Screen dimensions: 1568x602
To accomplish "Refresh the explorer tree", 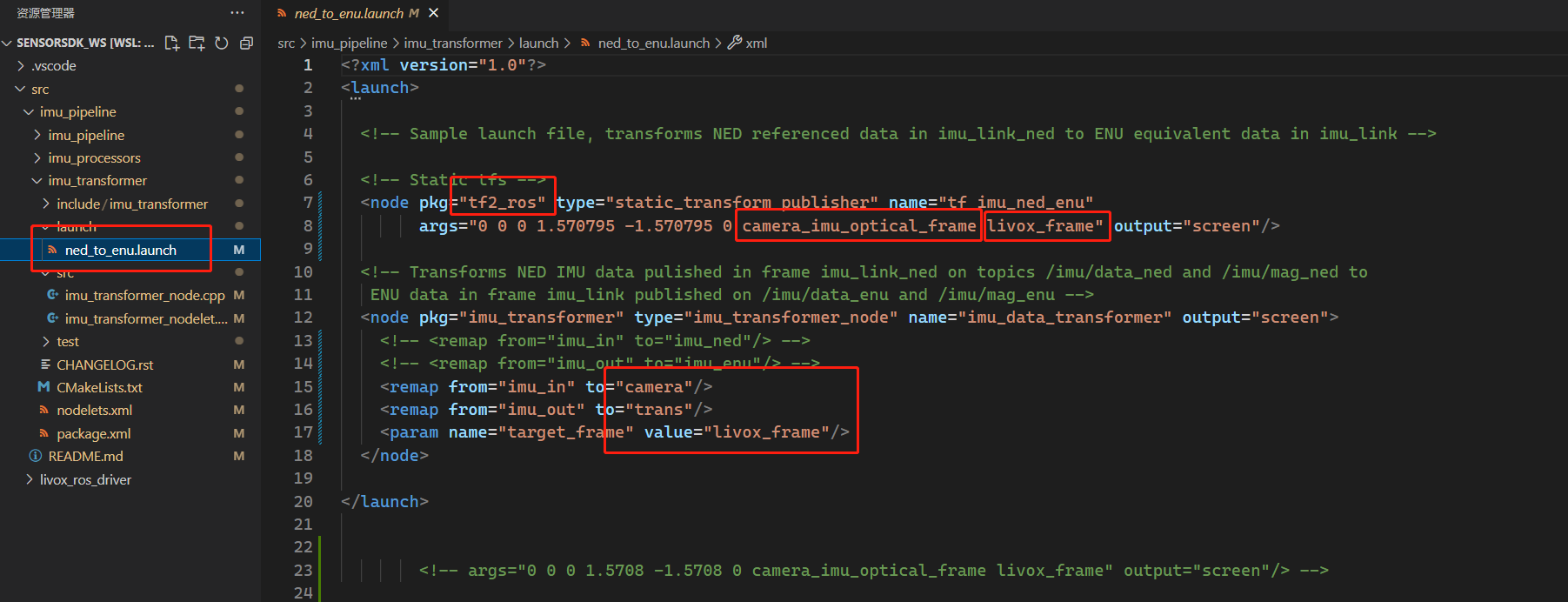I will click(x=222, y=43).
